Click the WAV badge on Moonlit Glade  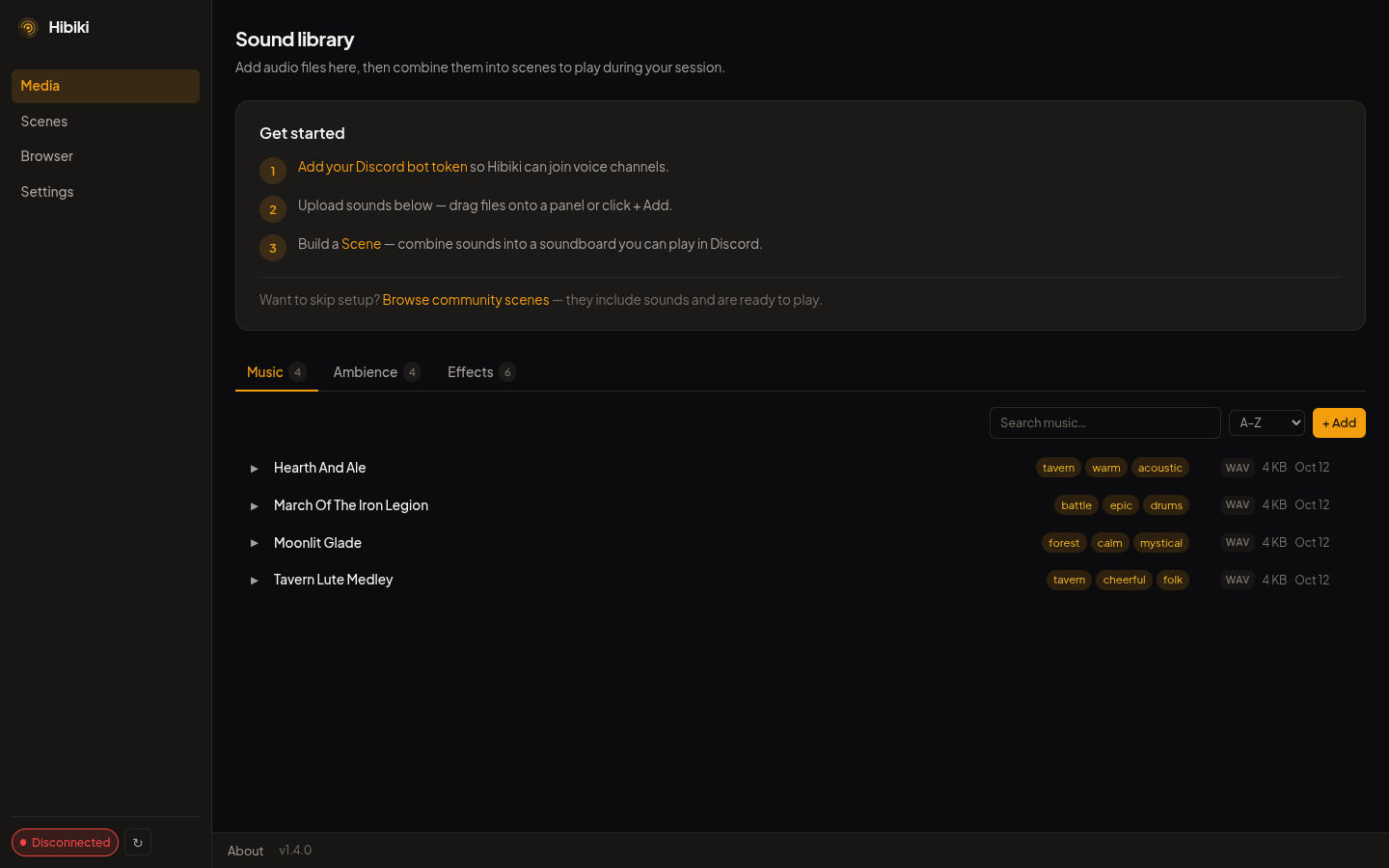pos(1238,543)
